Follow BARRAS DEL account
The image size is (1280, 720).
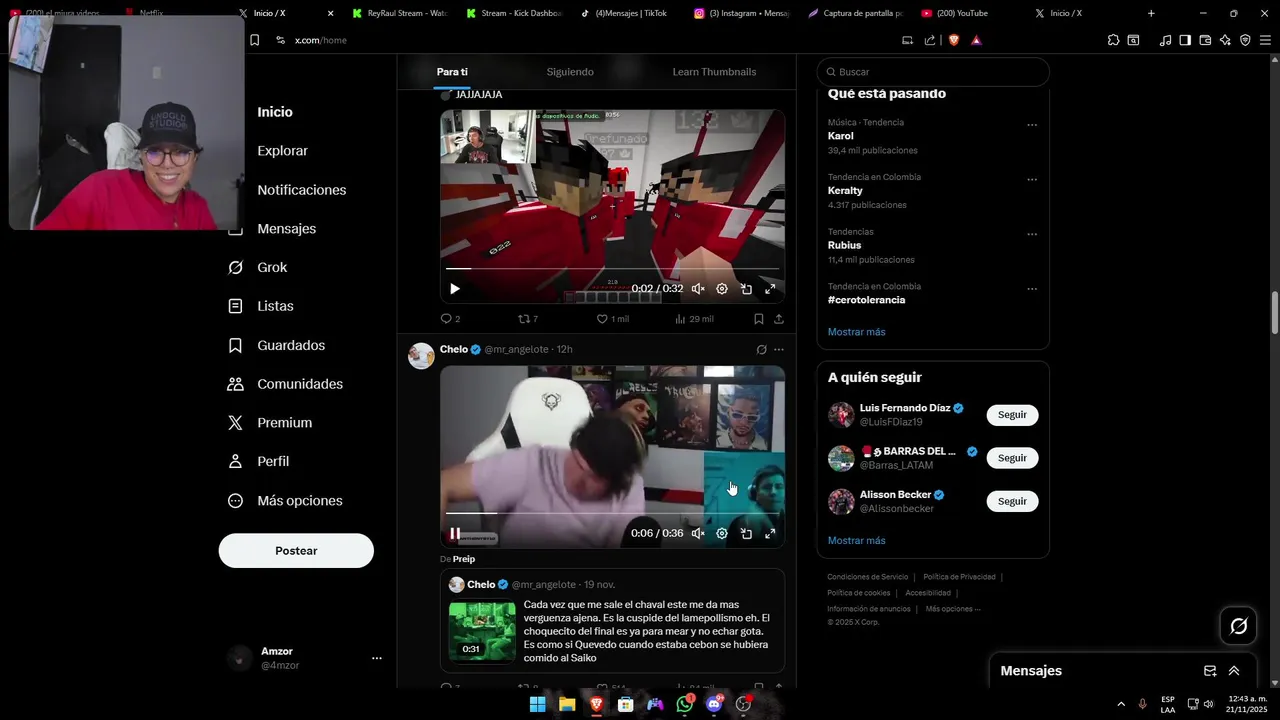[x=1012, y=458]
